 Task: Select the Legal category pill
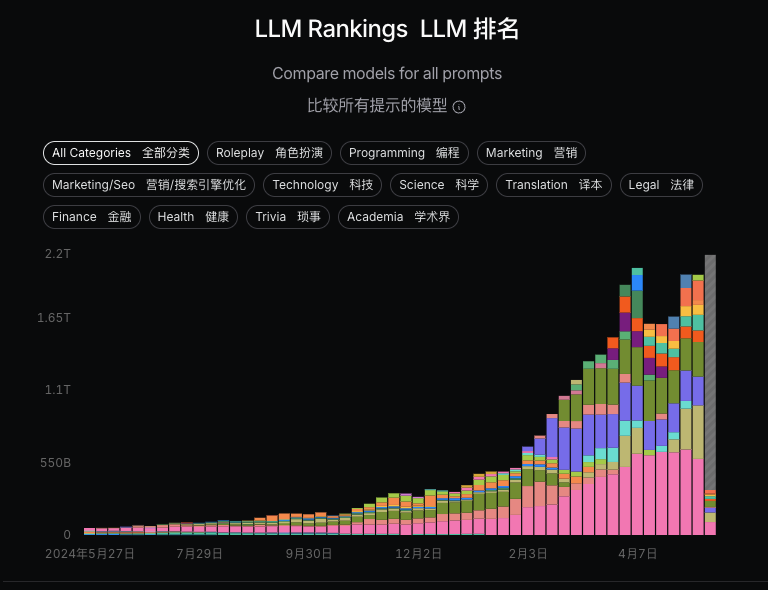(661, 185)
